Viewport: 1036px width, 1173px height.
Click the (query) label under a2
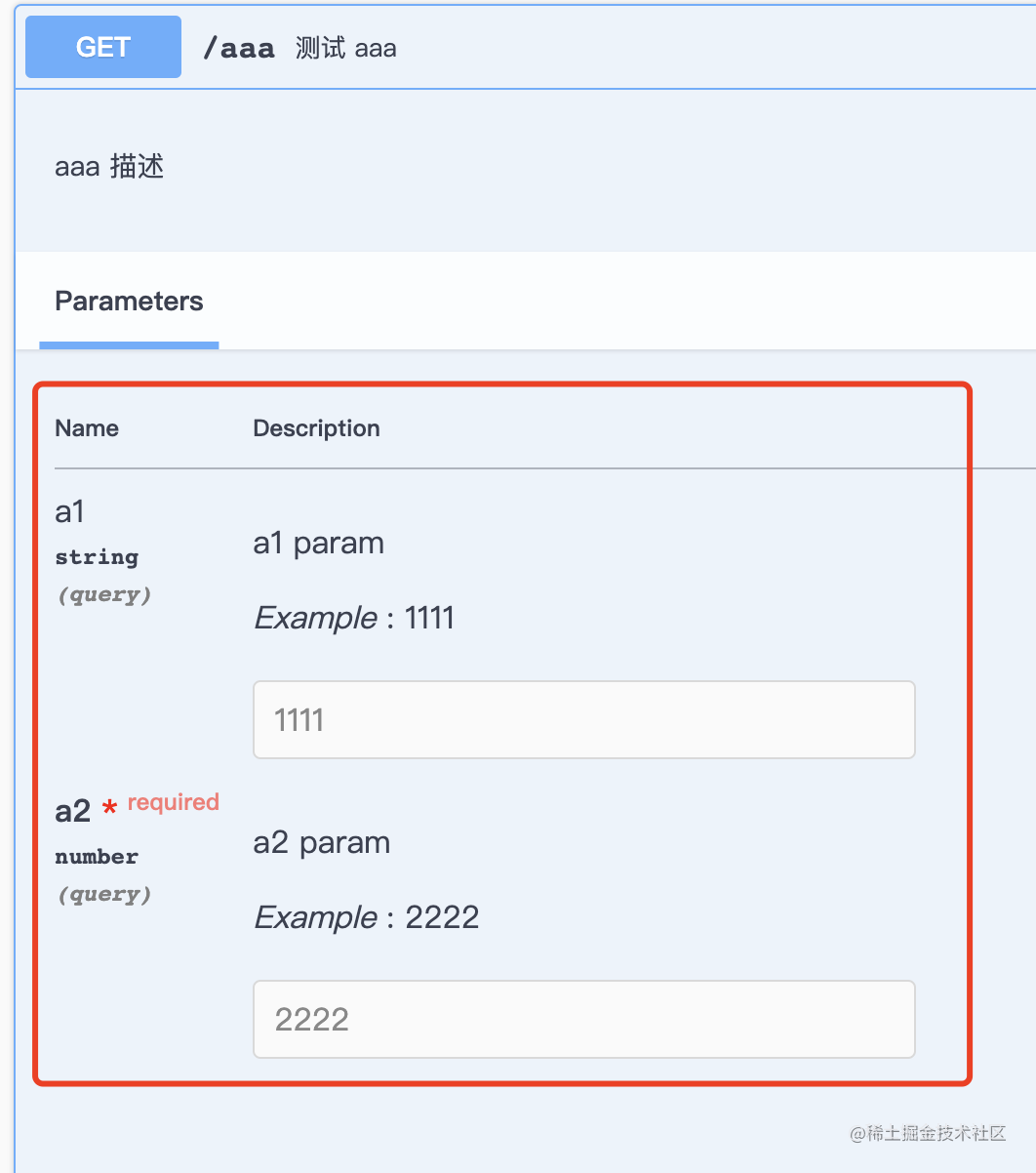pyautogui.click(x=104, y=895)
